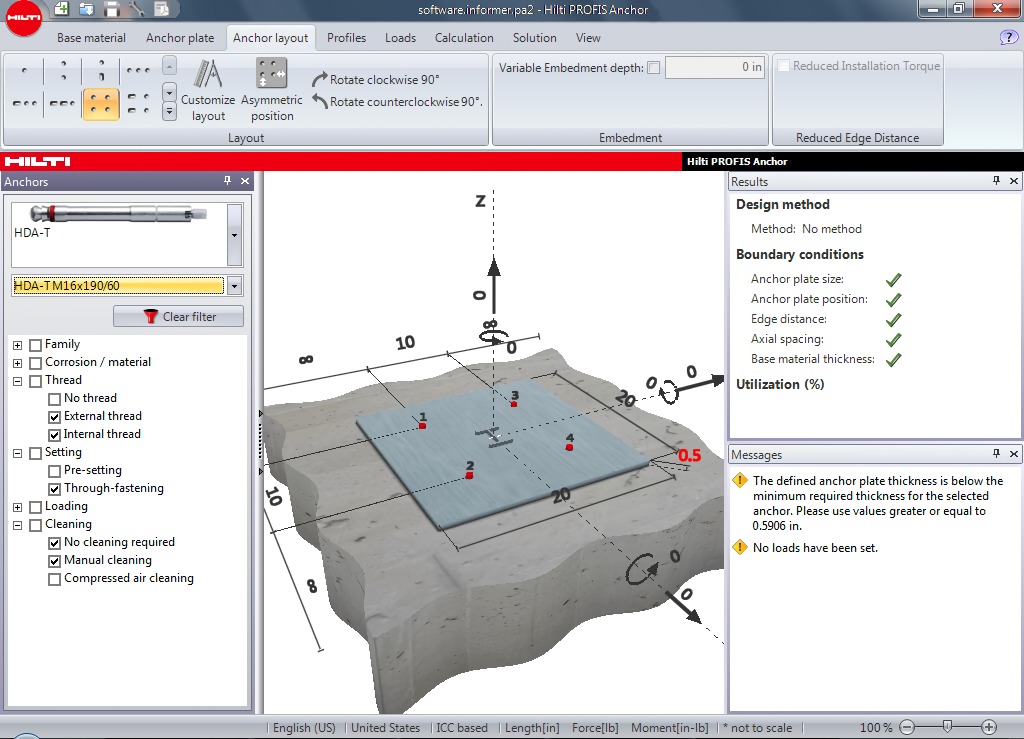Check the No thread option
1024x739 pixels.
[x=55, y=399]
